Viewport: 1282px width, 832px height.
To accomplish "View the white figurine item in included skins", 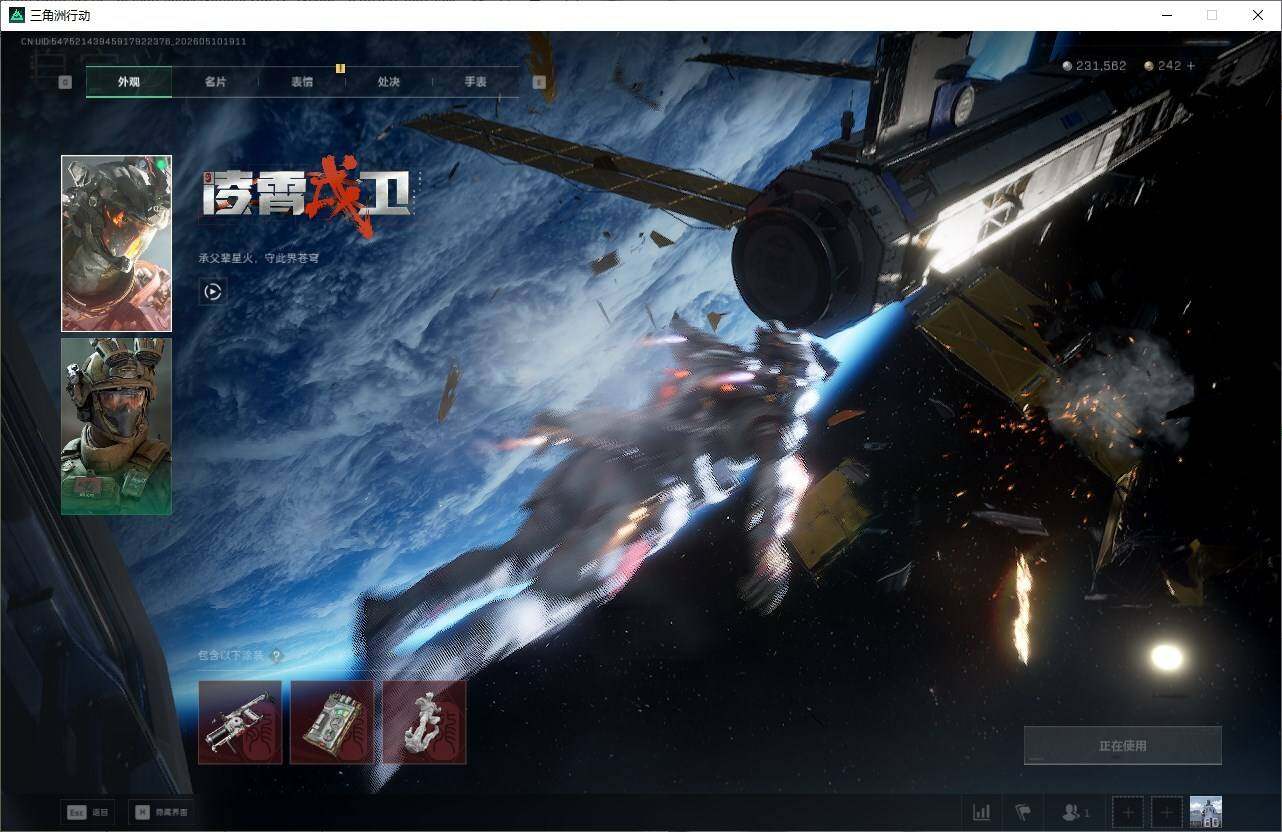I will (x=424, y=722).
